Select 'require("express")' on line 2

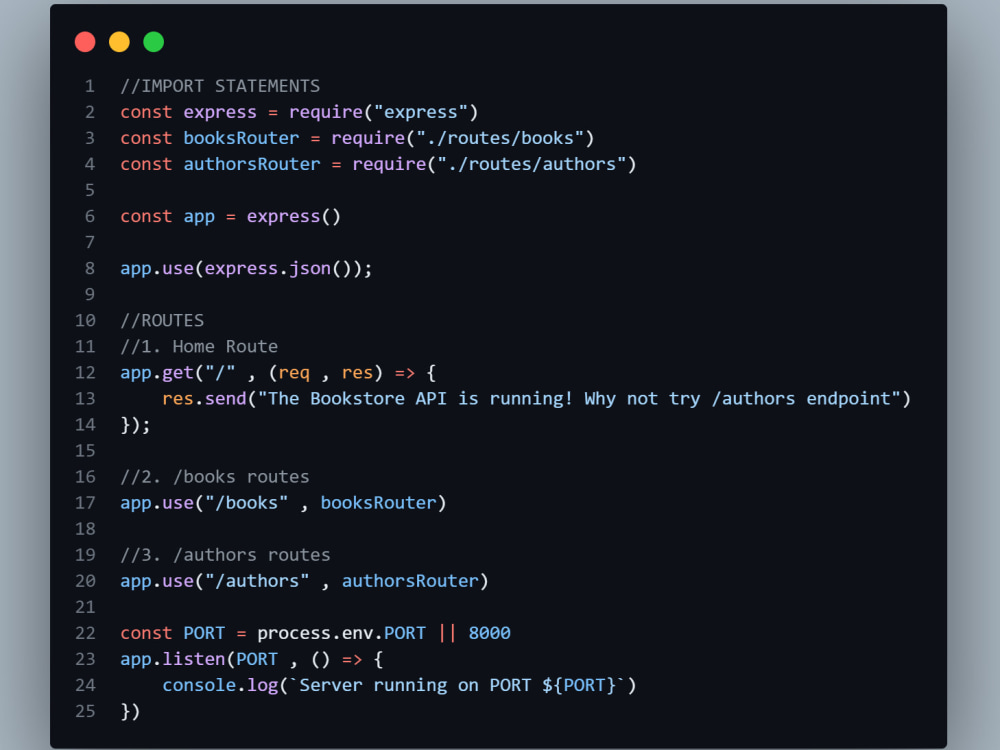click(x=383, y=112)
